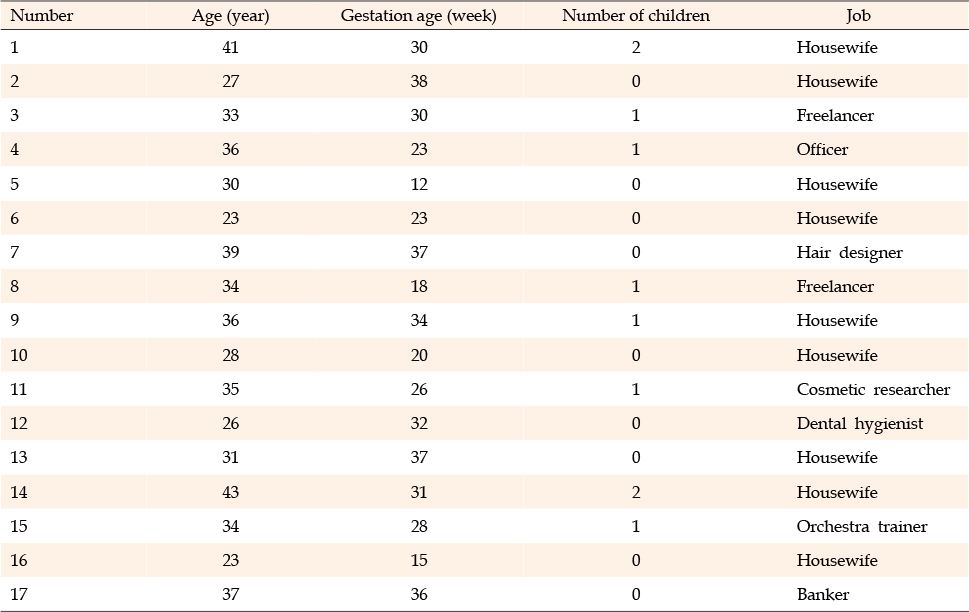969x612 pixels.
Task: Select the "Gestation age (week)" header
Action: click(x=418, y=15)
